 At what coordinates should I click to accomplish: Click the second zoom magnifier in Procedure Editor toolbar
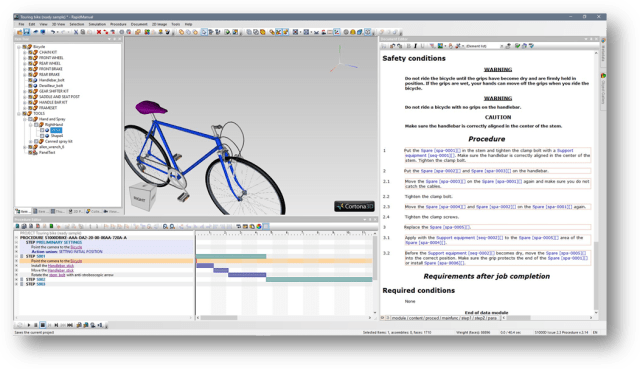pyautogui.click(x=172, y=226)
